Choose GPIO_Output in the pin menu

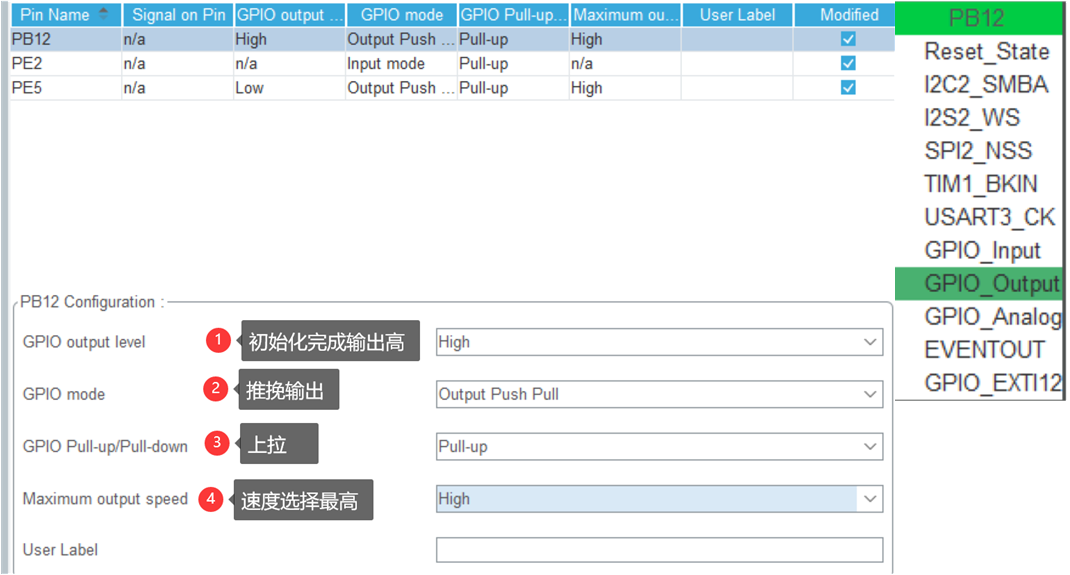[x=990, y=284]
